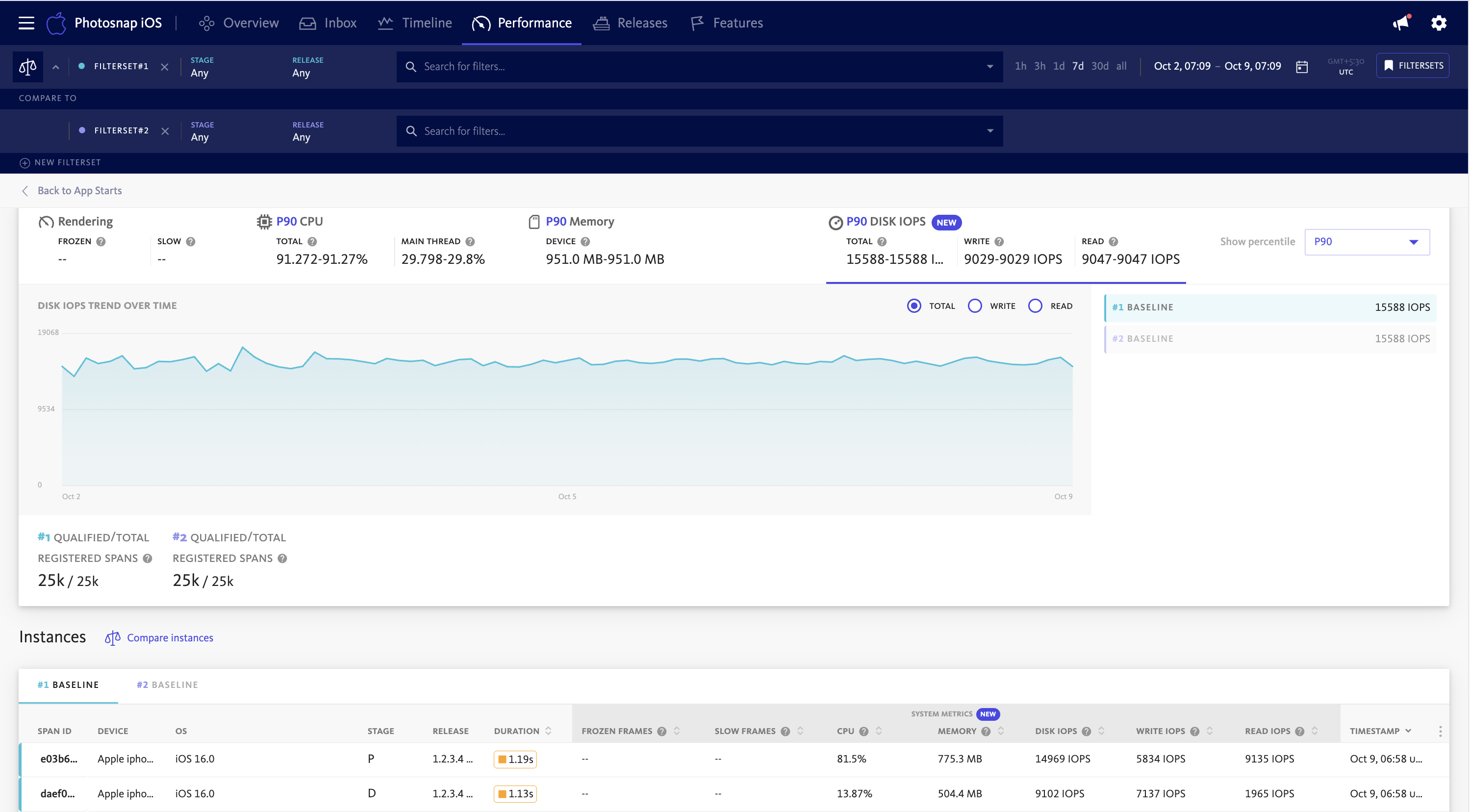1470x812 pixels.
Task: Click help icon beside DEVICE memory
Action: (x=585, y=241)
